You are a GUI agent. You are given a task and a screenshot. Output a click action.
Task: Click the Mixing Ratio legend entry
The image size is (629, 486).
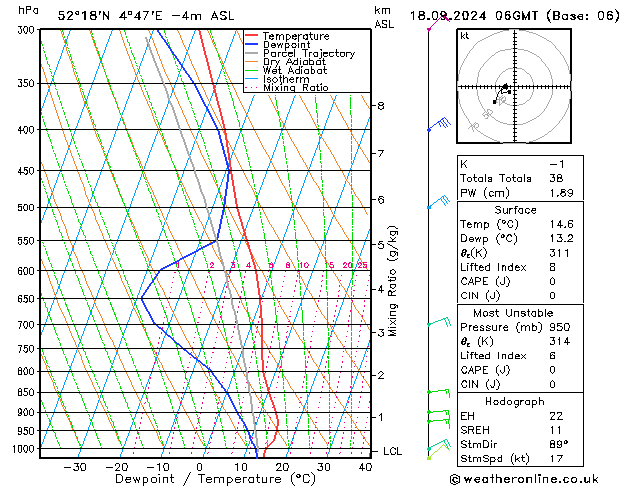[x=287, y=87]
